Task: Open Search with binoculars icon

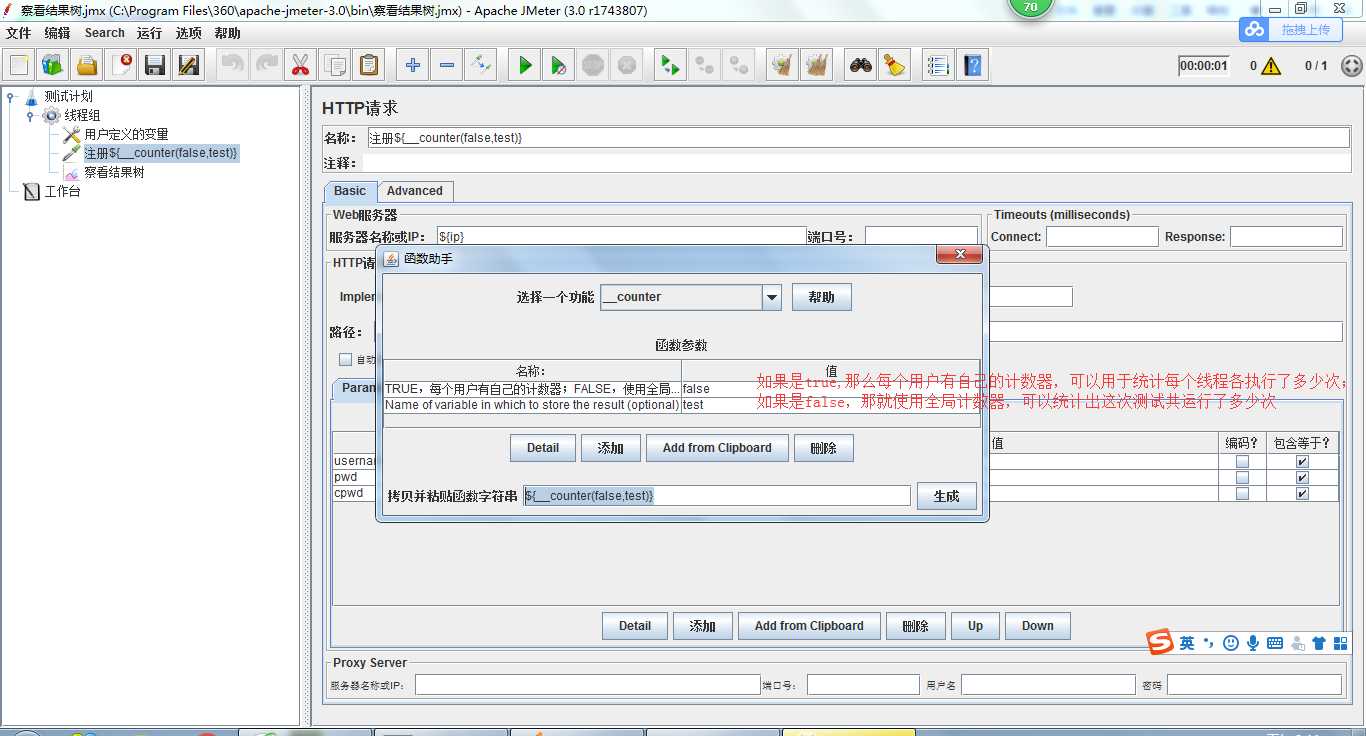Action: point(860,66)
